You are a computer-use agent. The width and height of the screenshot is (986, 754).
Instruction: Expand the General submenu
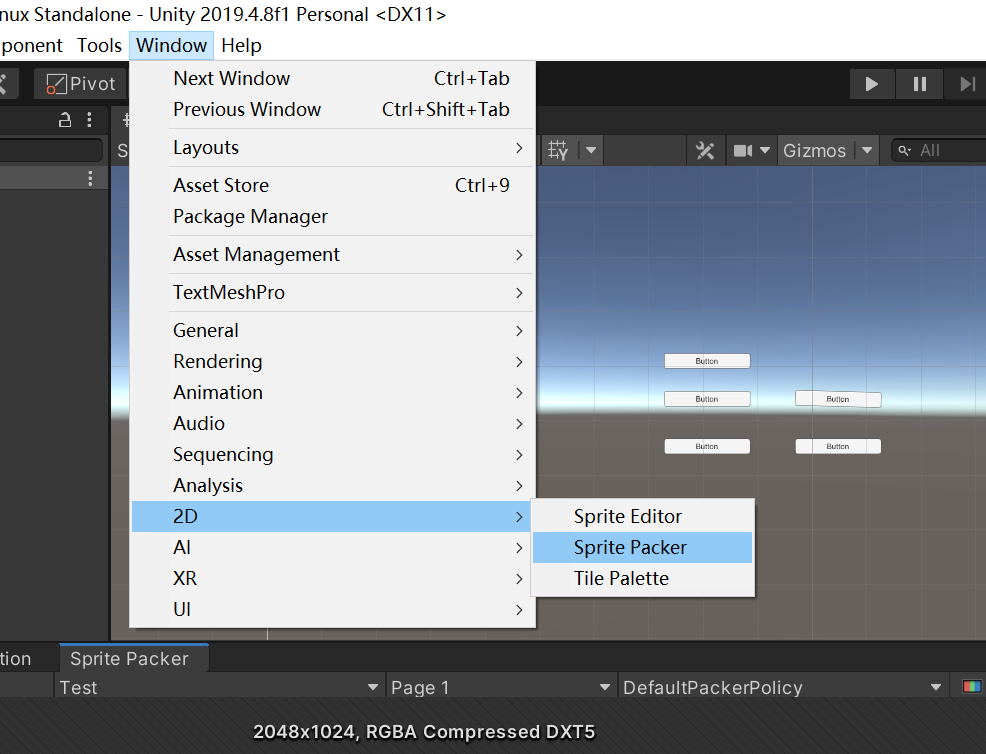coord(333,331)
